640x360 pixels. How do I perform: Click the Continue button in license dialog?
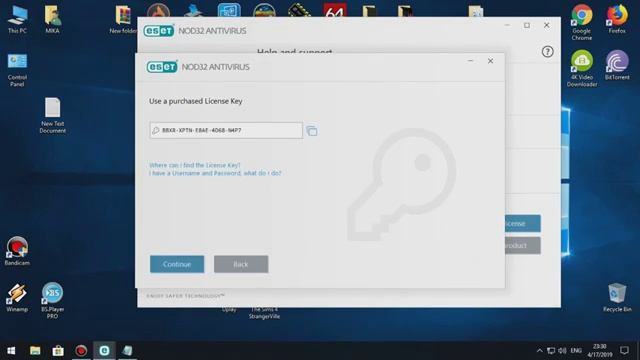(177, 264)
